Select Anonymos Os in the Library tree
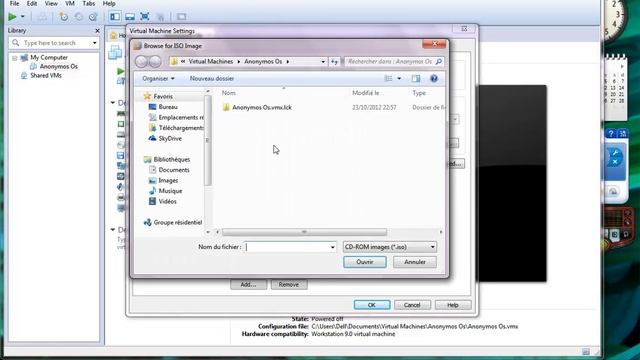This screenshot has height=360, width=640. point(58,66)
